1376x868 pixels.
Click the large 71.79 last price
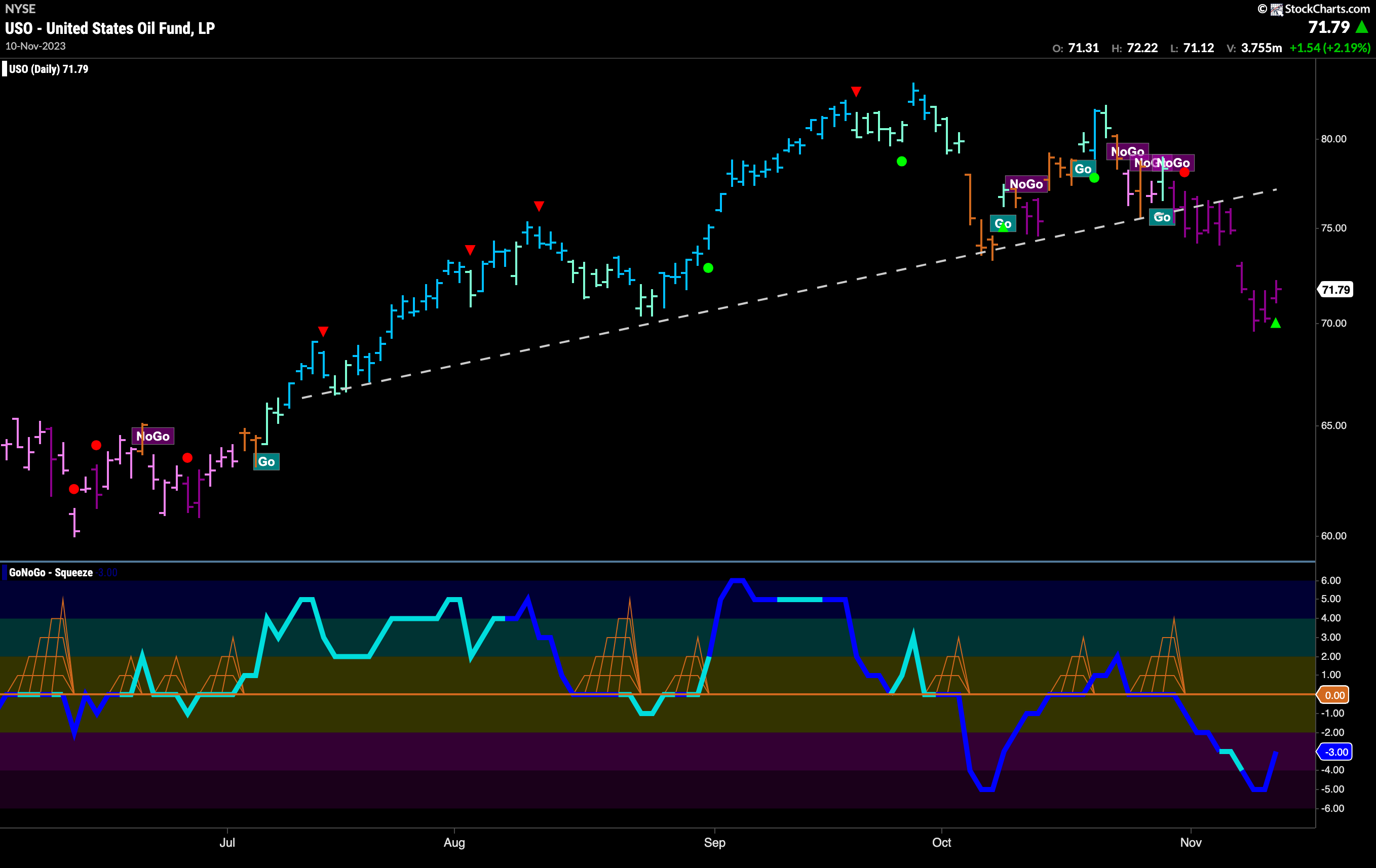(x=1329, y=27)
